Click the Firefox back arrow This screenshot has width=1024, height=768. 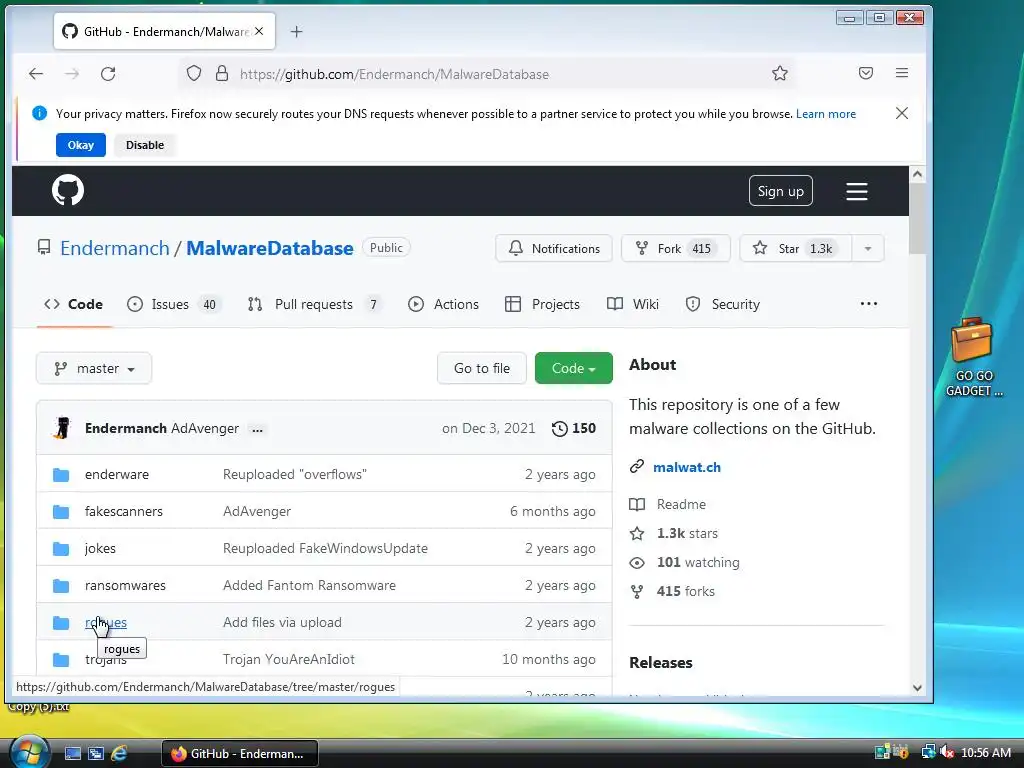point(36,74)
